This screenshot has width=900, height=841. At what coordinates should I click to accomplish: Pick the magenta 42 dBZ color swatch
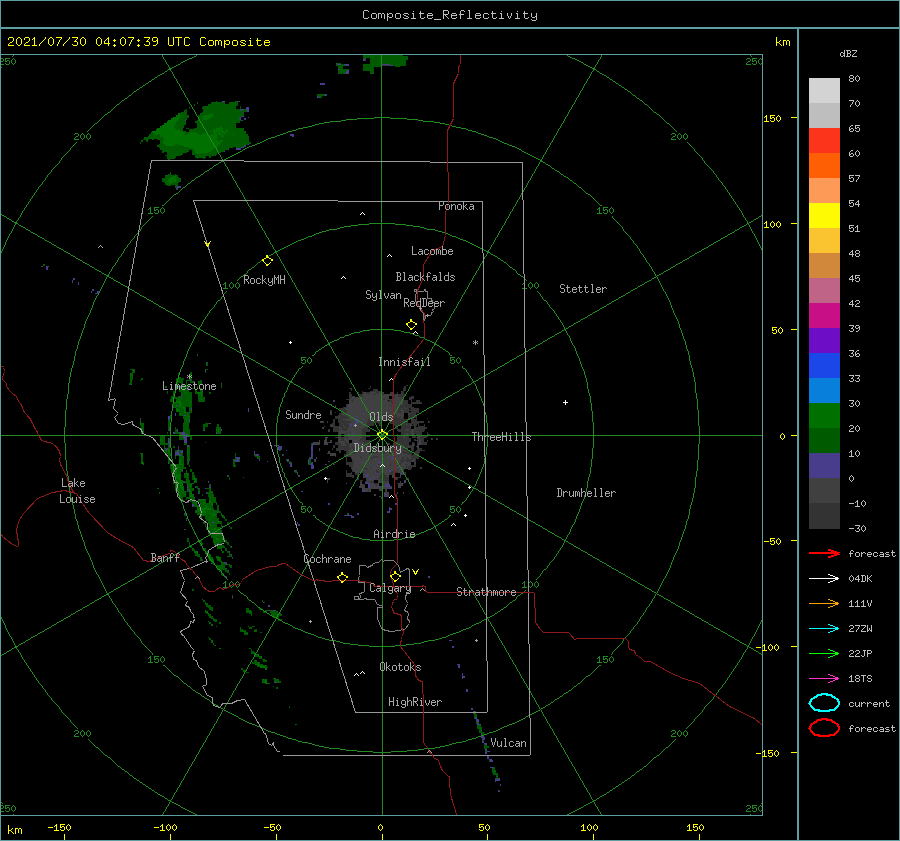point(824,316)
